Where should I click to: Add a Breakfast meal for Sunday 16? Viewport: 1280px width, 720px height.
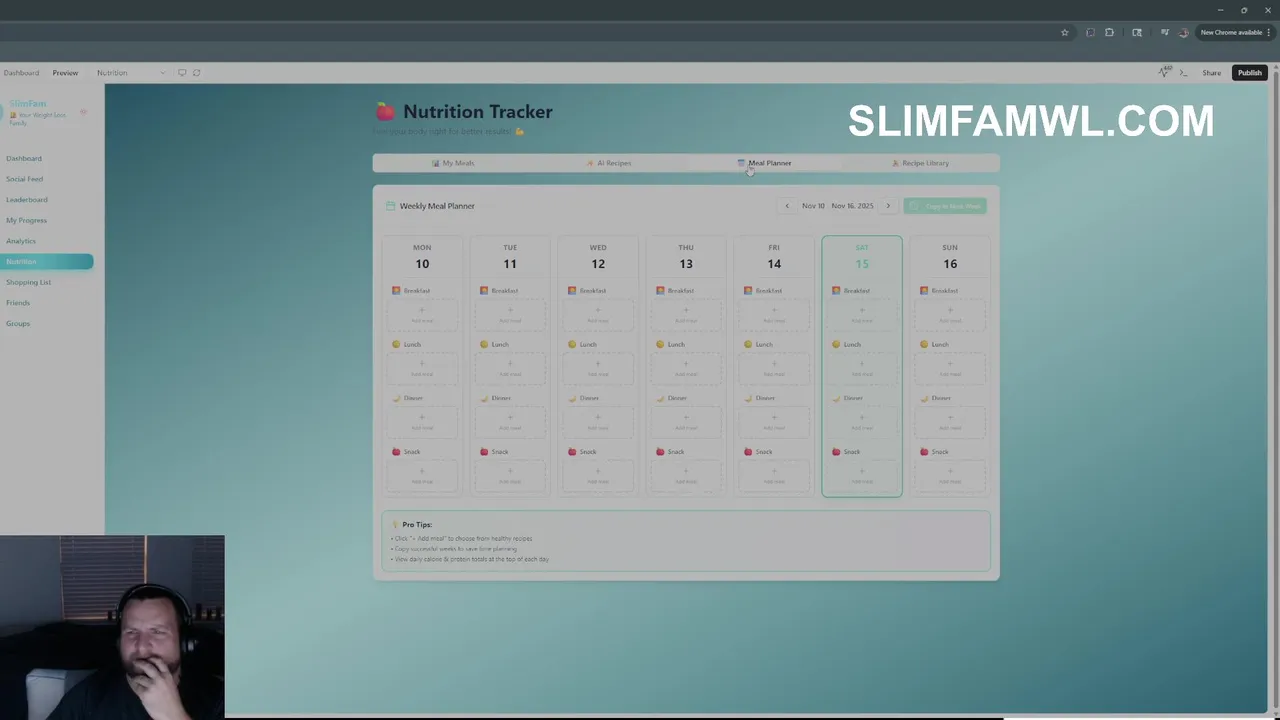coord(950,315)
